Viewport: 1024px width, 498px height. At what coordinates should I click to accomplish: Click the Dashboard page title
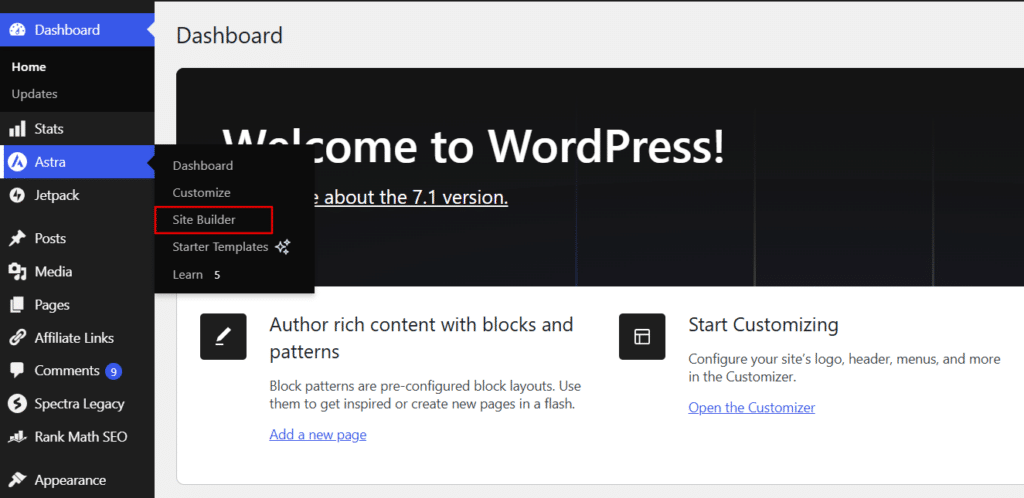(x=229, y=35)
